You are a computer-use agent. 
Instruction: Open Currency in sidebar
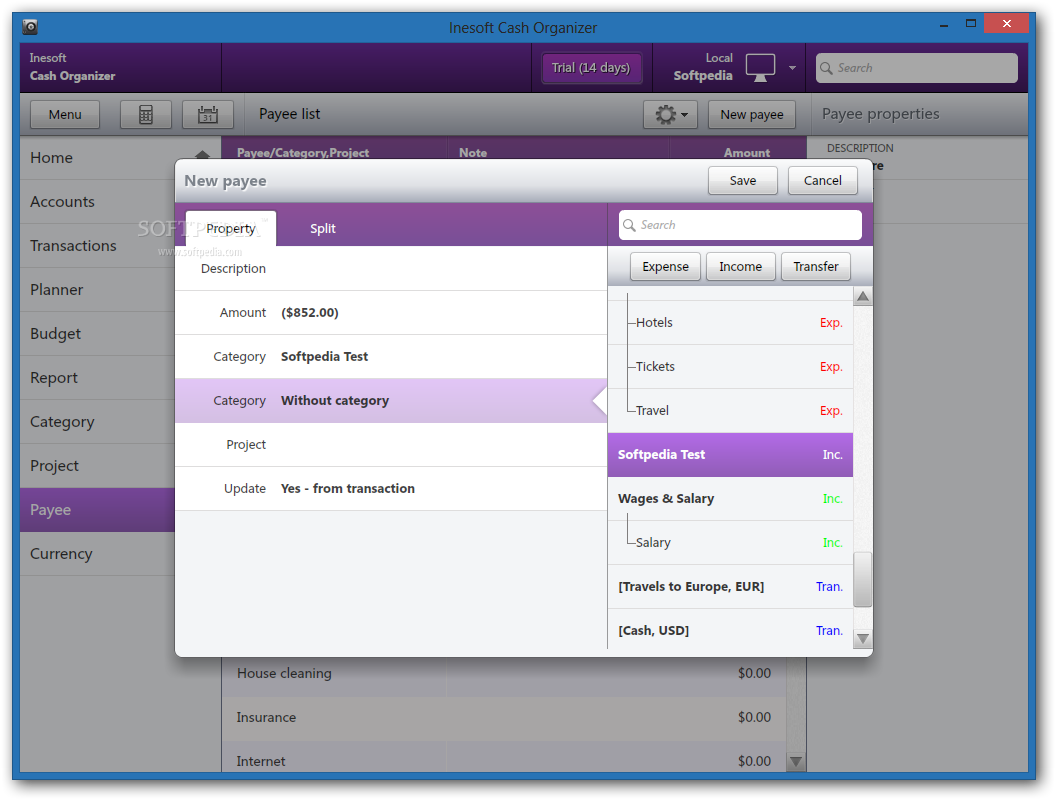[97, 554]
